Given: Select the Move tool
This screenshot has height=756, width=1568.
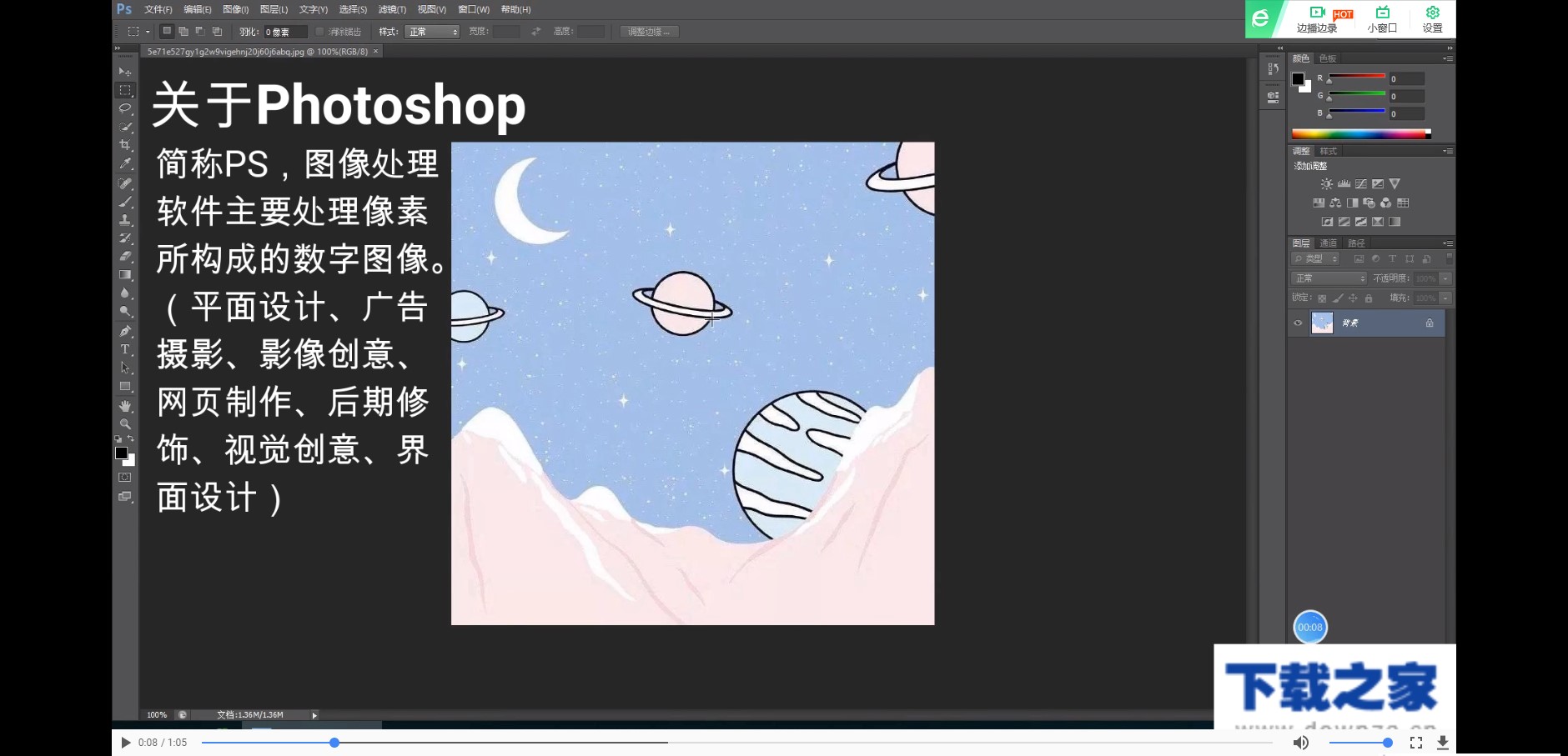Looking at the screenshot, I should 125,72.
